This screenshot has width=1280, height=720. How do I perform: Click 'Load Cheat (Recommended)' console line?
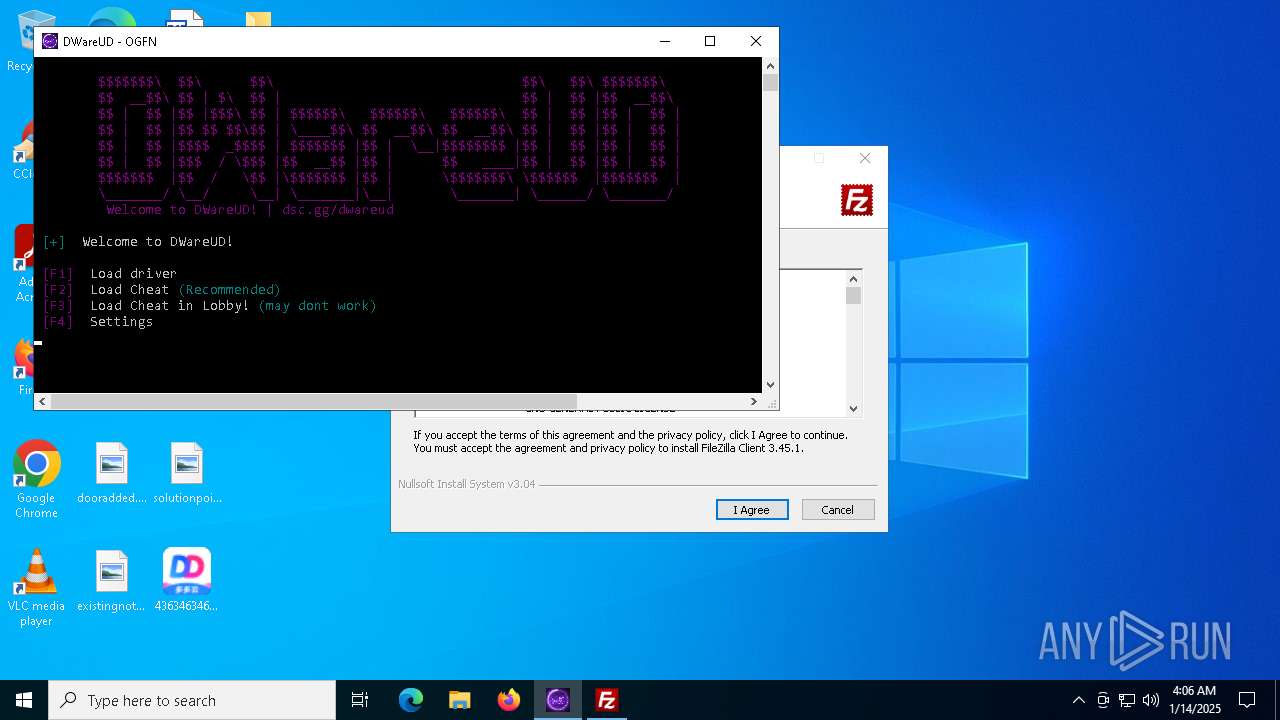coord(162,289)
